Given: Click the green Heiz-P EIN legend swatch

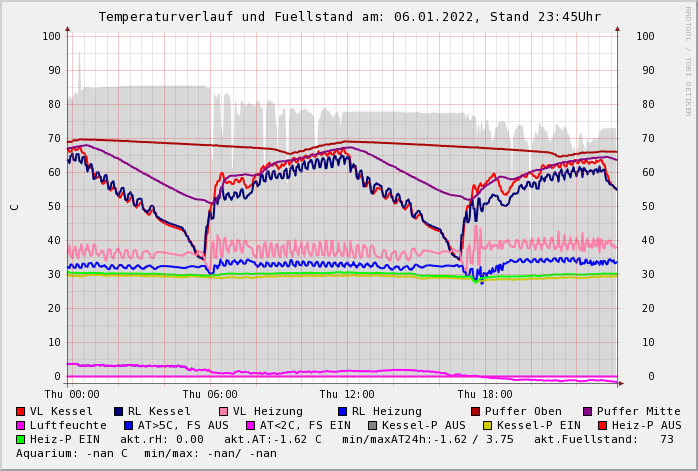Looking at the screenshot, I should 21,439.
